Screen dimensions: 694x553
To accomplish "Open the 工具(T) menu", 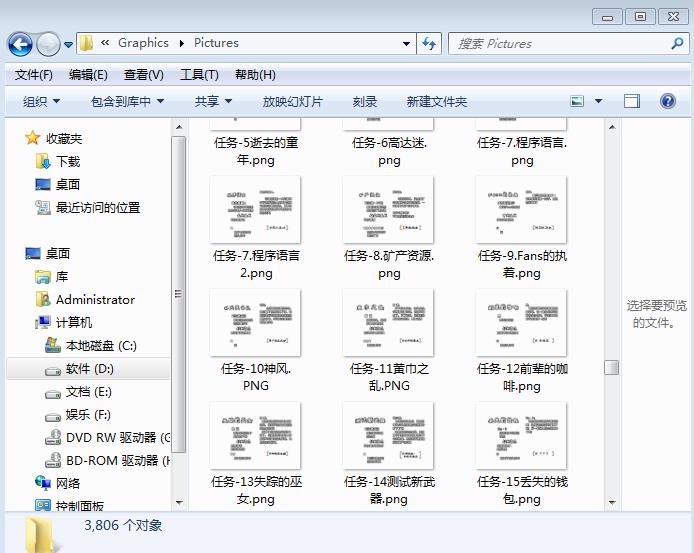I will (x=199, y=74).
